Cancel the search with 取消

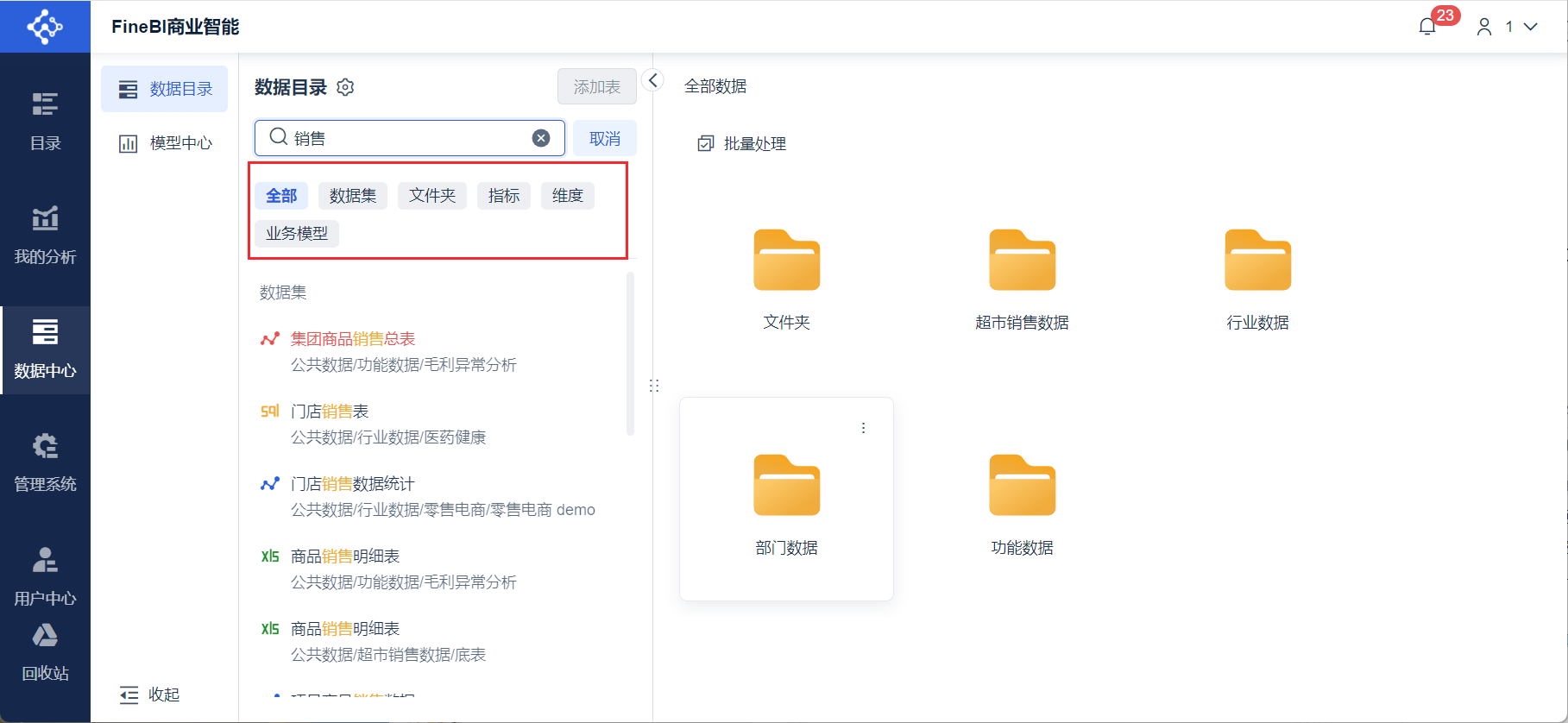(605, 138)
